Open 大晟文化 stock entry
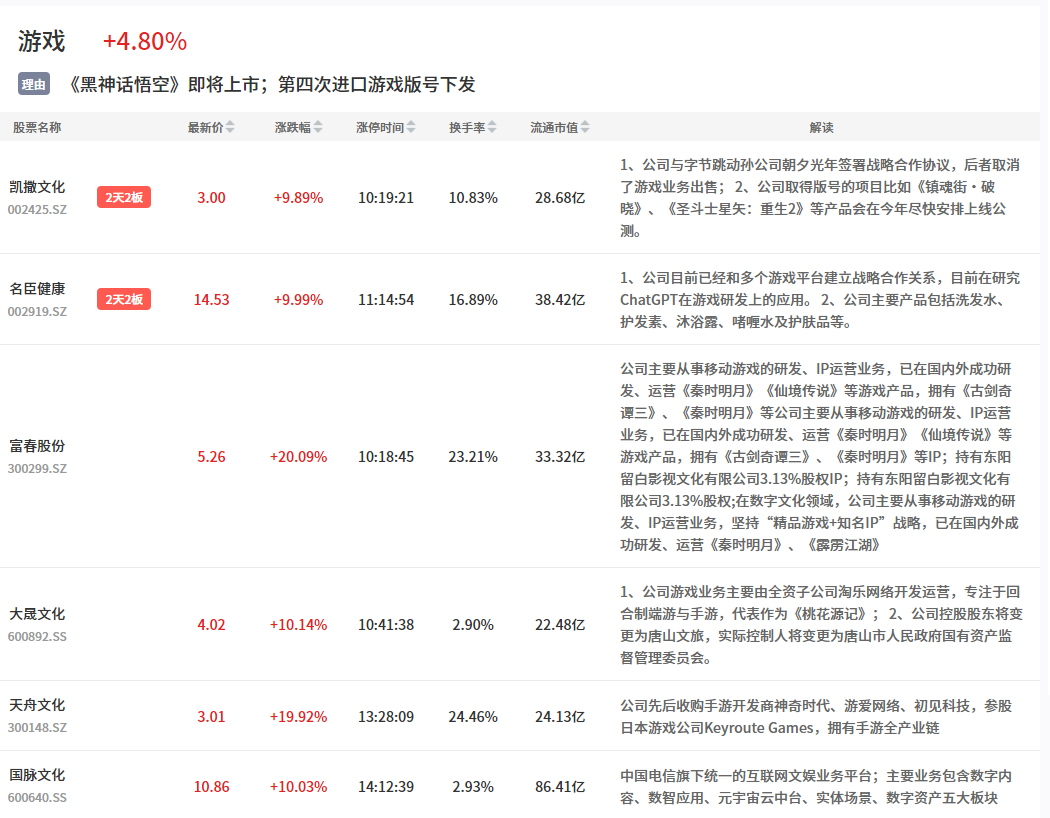 click(37, 614)
